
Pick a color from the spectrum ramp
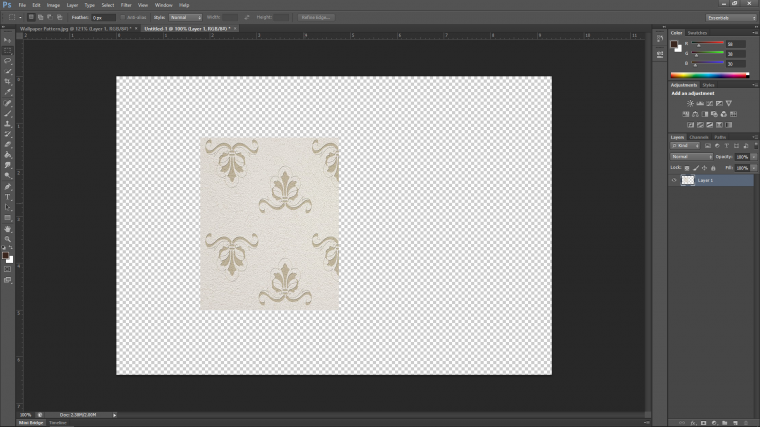pos(710,75)
